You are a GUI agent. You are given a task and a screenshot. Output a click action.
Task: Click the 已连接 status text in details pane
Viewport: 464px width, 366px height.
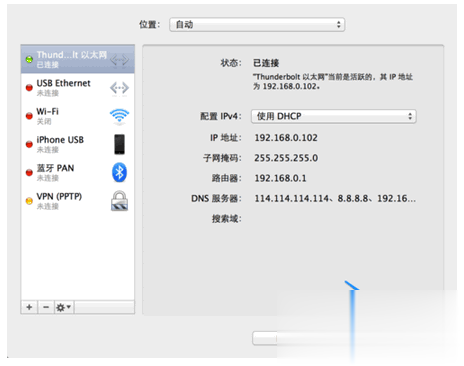(266, 63)
